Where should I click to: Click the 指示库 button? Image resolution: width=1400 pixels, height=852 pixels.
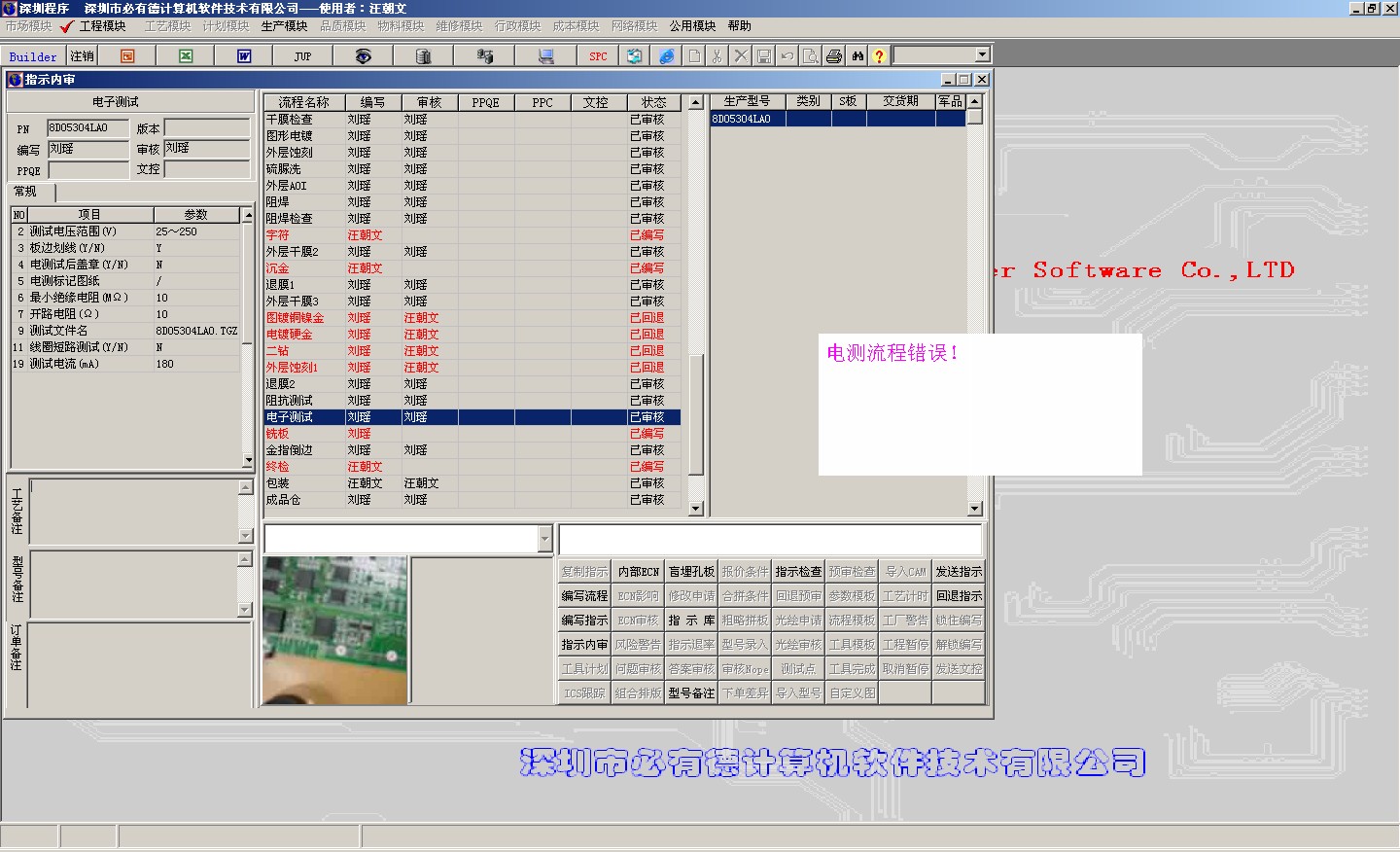coord(691,621)
